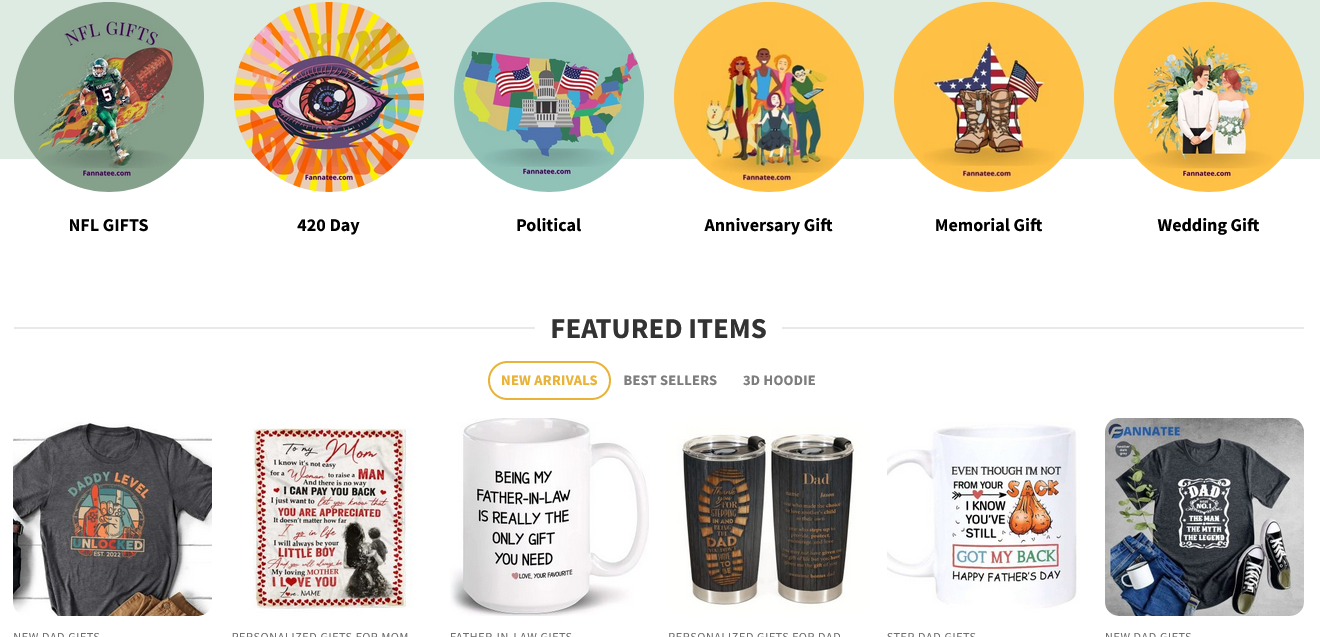Viewport: 1320px width, 637px height.
Task: Click the Anniversary Gift text link
Action: pyautogui.click(x=769, y=225)
